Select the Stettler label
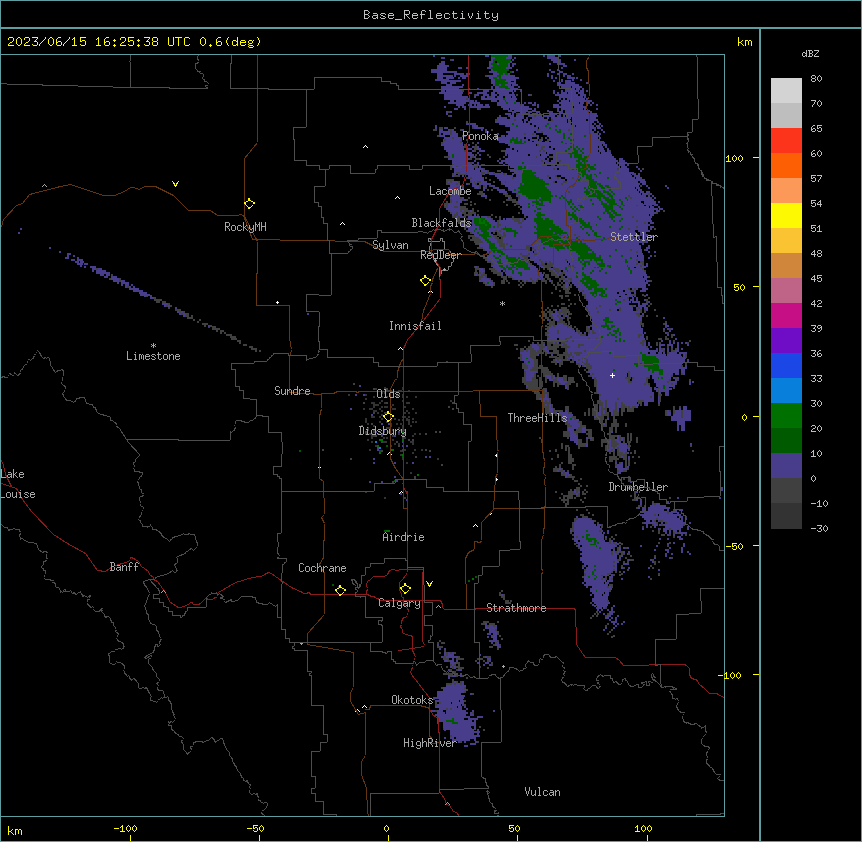Viewport: 862px width, 842px height. click(x=634, y=237)
